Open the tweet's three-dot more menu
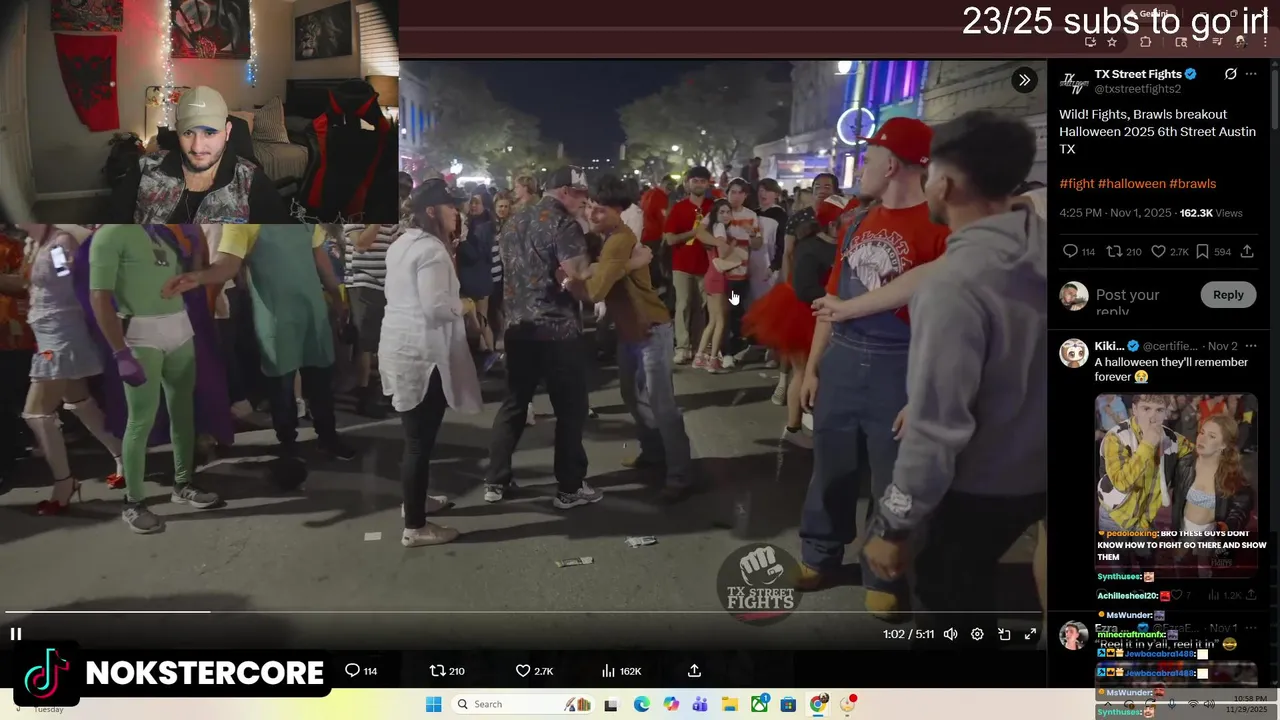The image size is (1280, 720). 1251,74
